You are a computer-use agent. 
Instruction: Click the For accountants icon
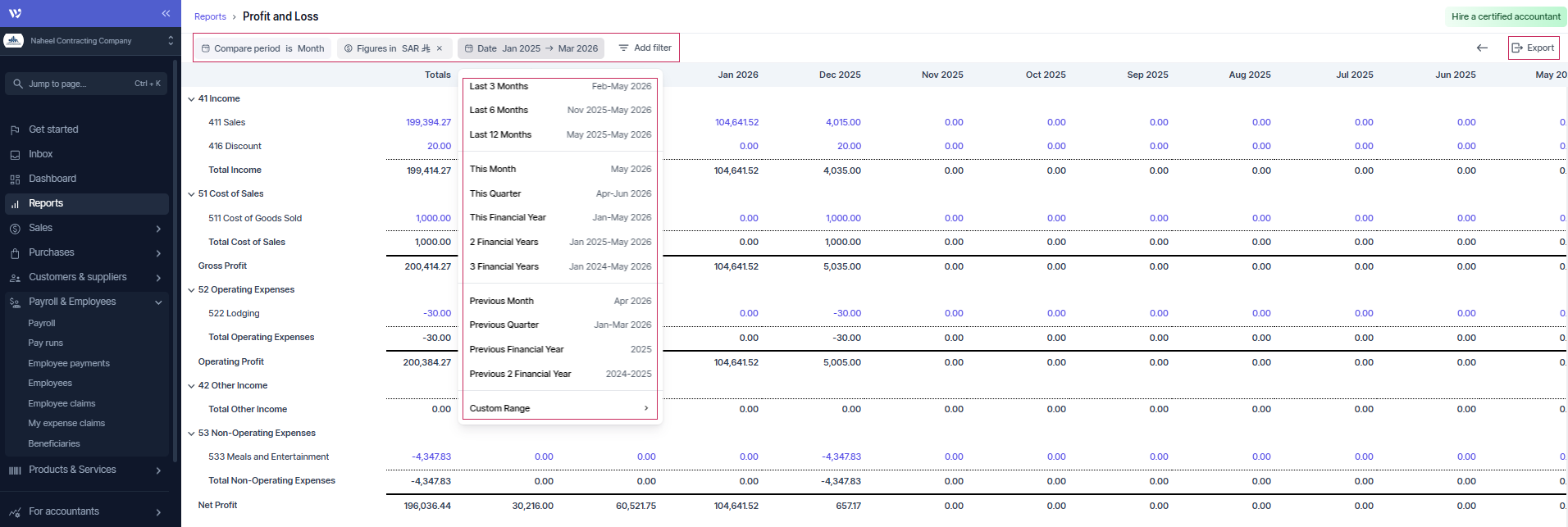click(15, 512)
